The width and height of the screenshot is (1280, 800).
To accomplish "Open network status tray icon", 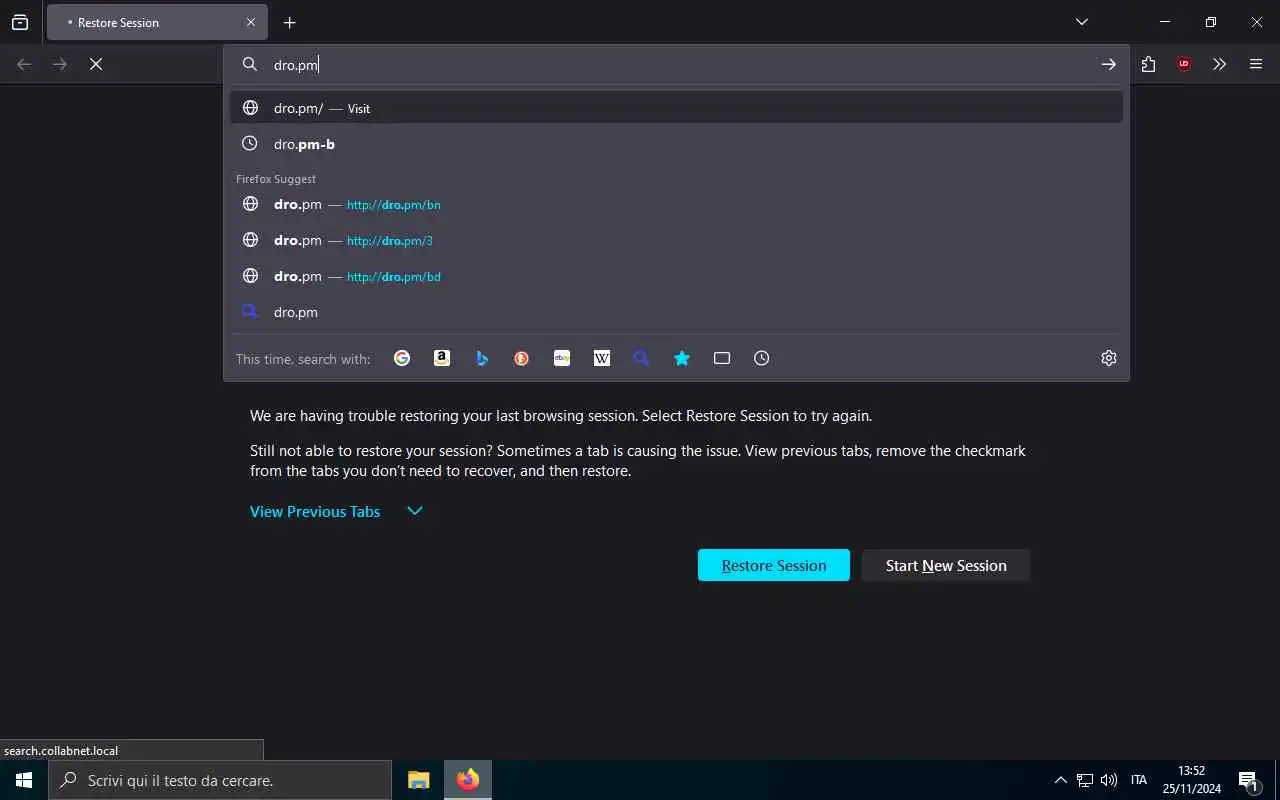I will (x=1085, y=780).
